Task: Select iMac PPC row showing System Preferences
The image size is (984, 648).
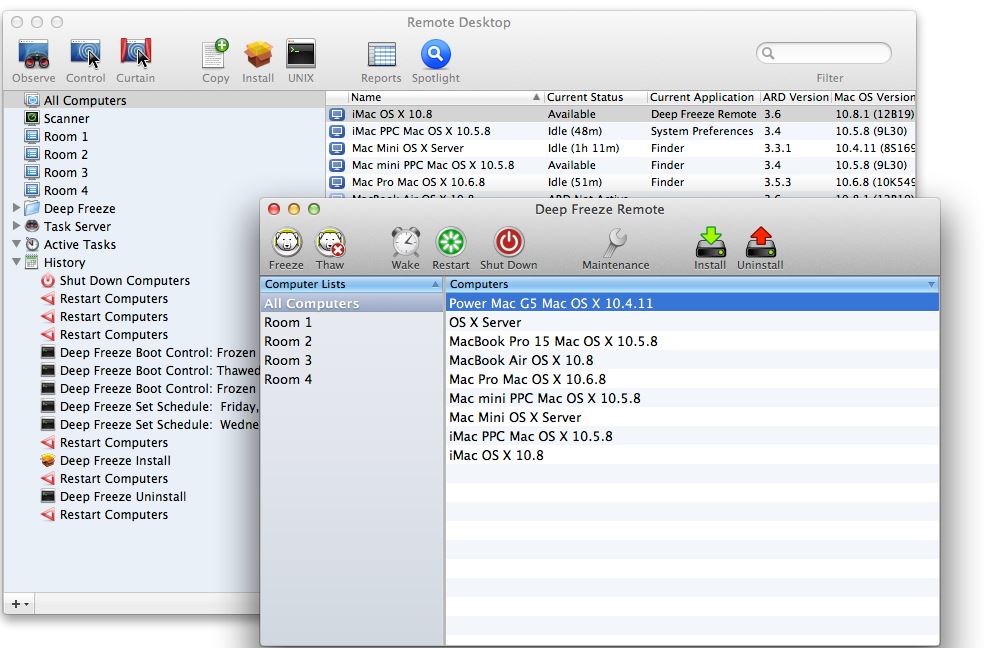Action: (621, 131)
